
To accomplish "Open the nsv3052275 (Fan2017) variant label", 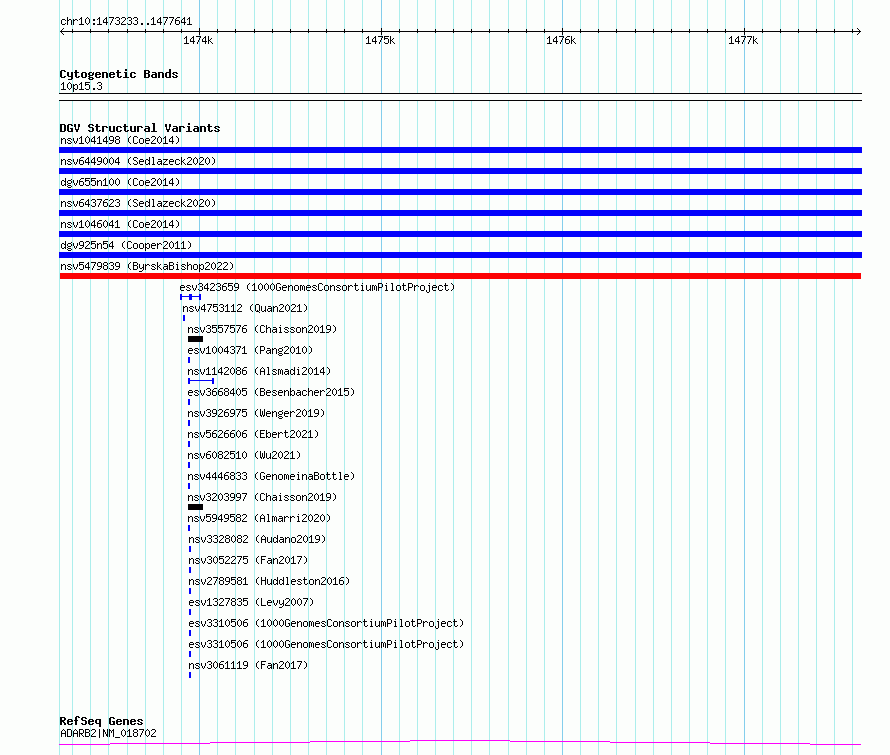I will [248, 560].
